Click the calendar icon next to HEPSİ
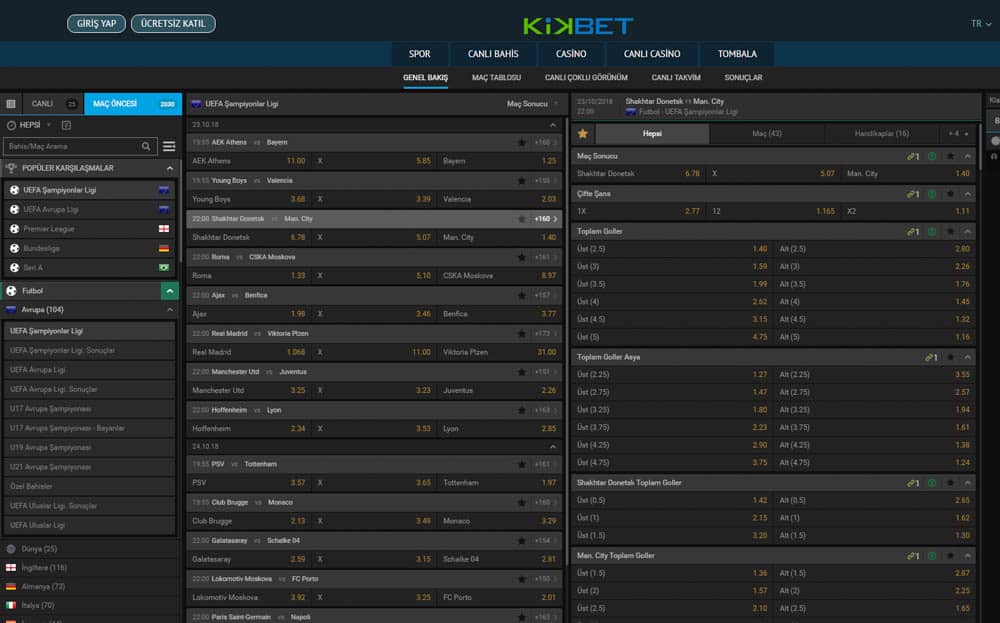This screenshot has width=1000, height=623. pos(66,126)
